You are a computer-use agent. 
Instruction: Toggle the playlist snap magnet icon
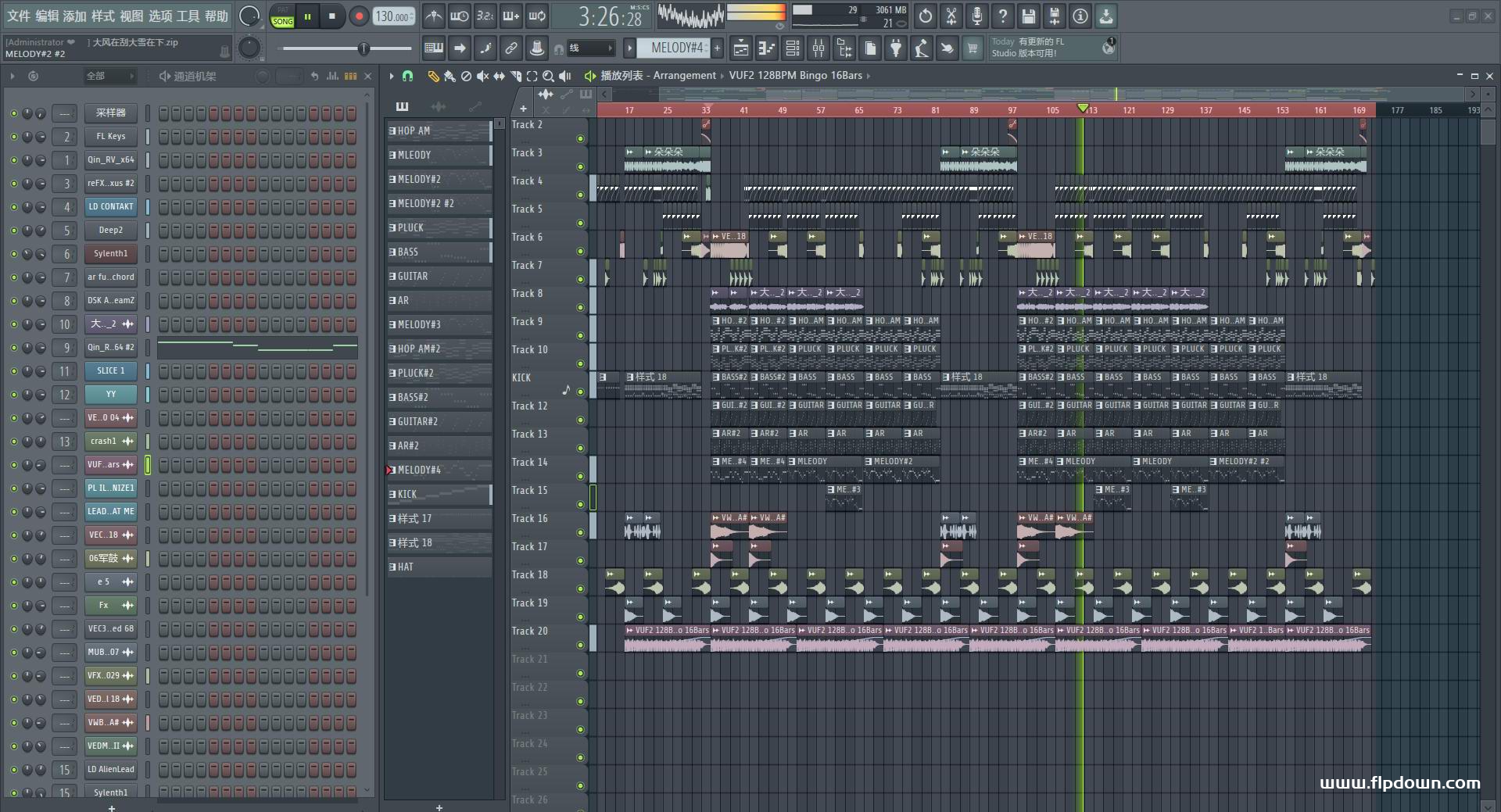[x=407, y=76]
